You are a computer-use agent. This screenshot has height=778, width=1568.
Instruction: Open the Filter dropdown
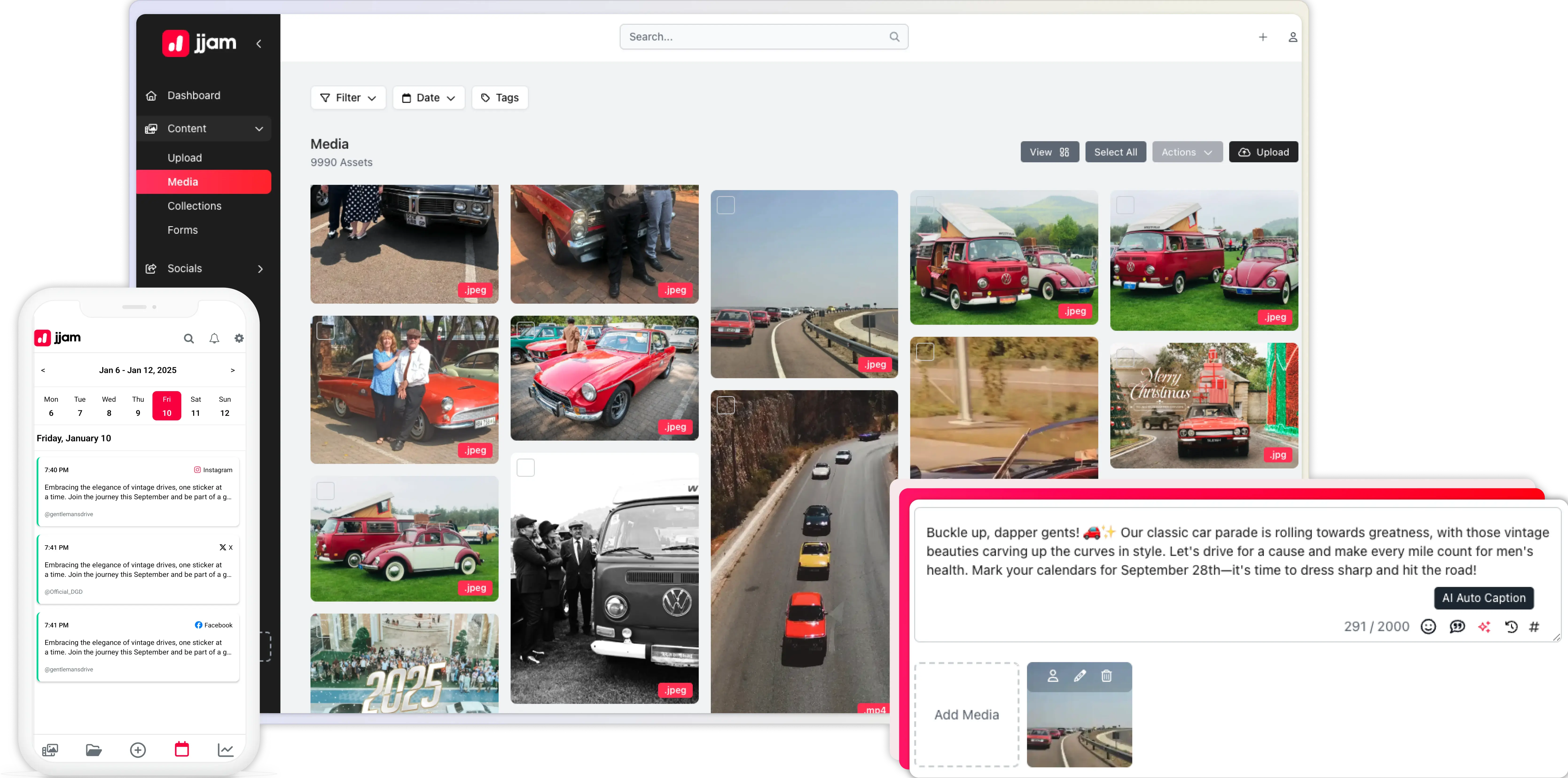click(348, 98)
